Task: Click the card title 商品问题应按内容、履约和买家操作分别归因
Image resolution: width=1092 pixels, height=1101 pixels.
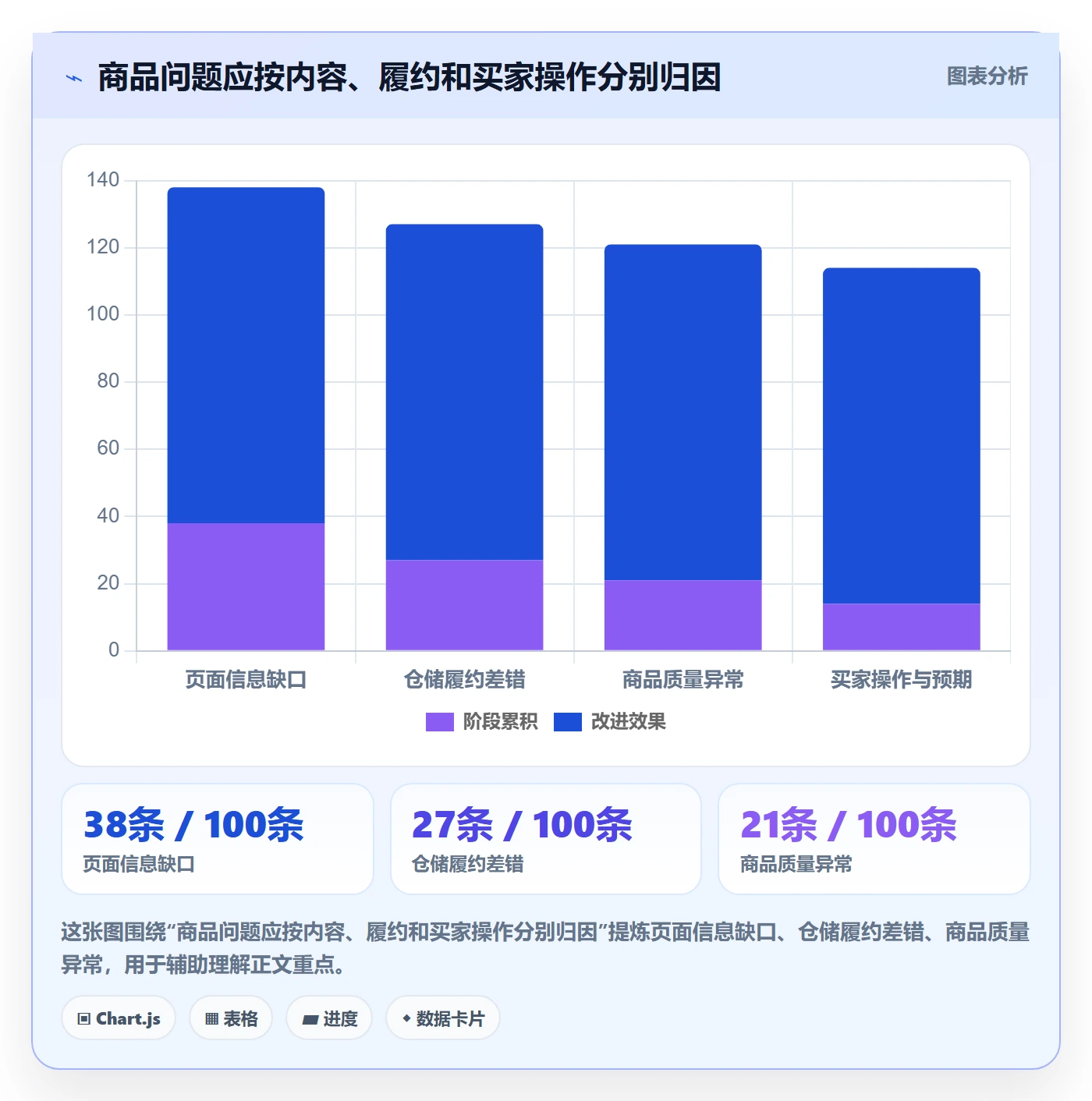Action: pos(409,78)
